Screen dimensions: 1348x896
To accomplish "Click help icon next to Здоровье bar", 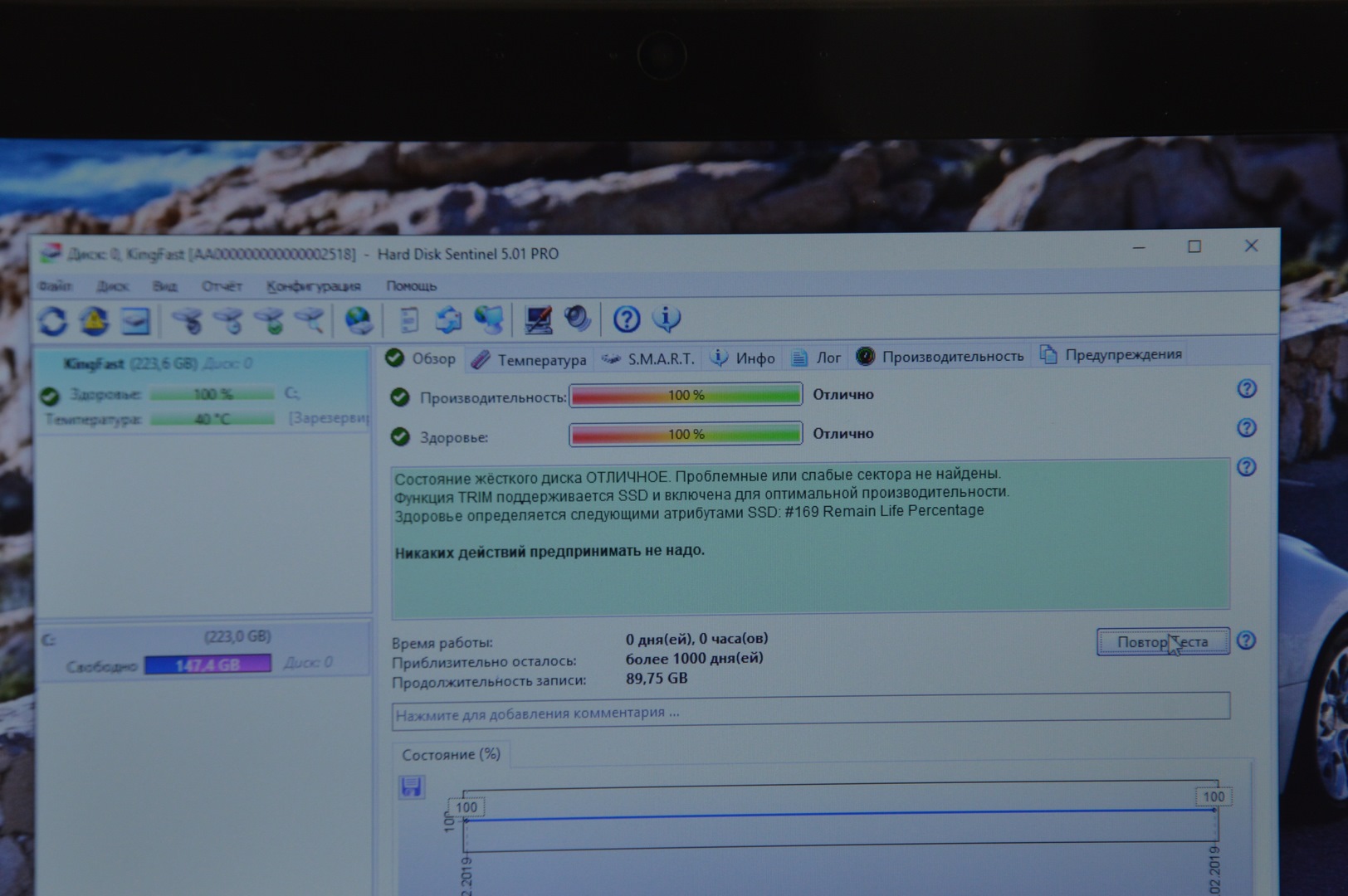I will [1247, 428].
